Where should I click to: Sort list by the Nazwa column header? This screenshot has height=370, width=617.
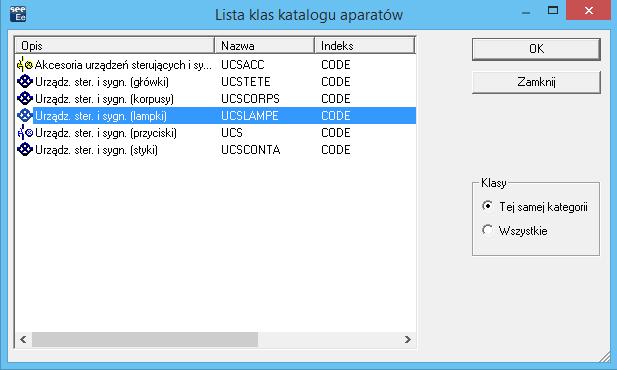264,46
